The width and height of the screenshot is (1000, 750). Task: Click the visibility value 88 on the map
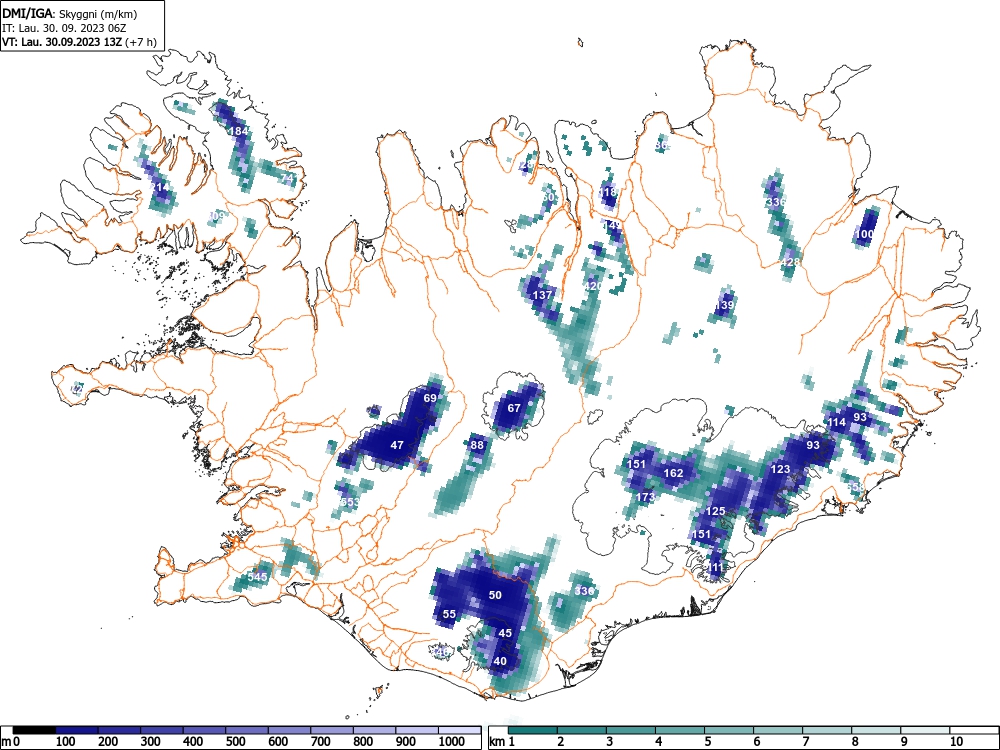coord(477,445)
